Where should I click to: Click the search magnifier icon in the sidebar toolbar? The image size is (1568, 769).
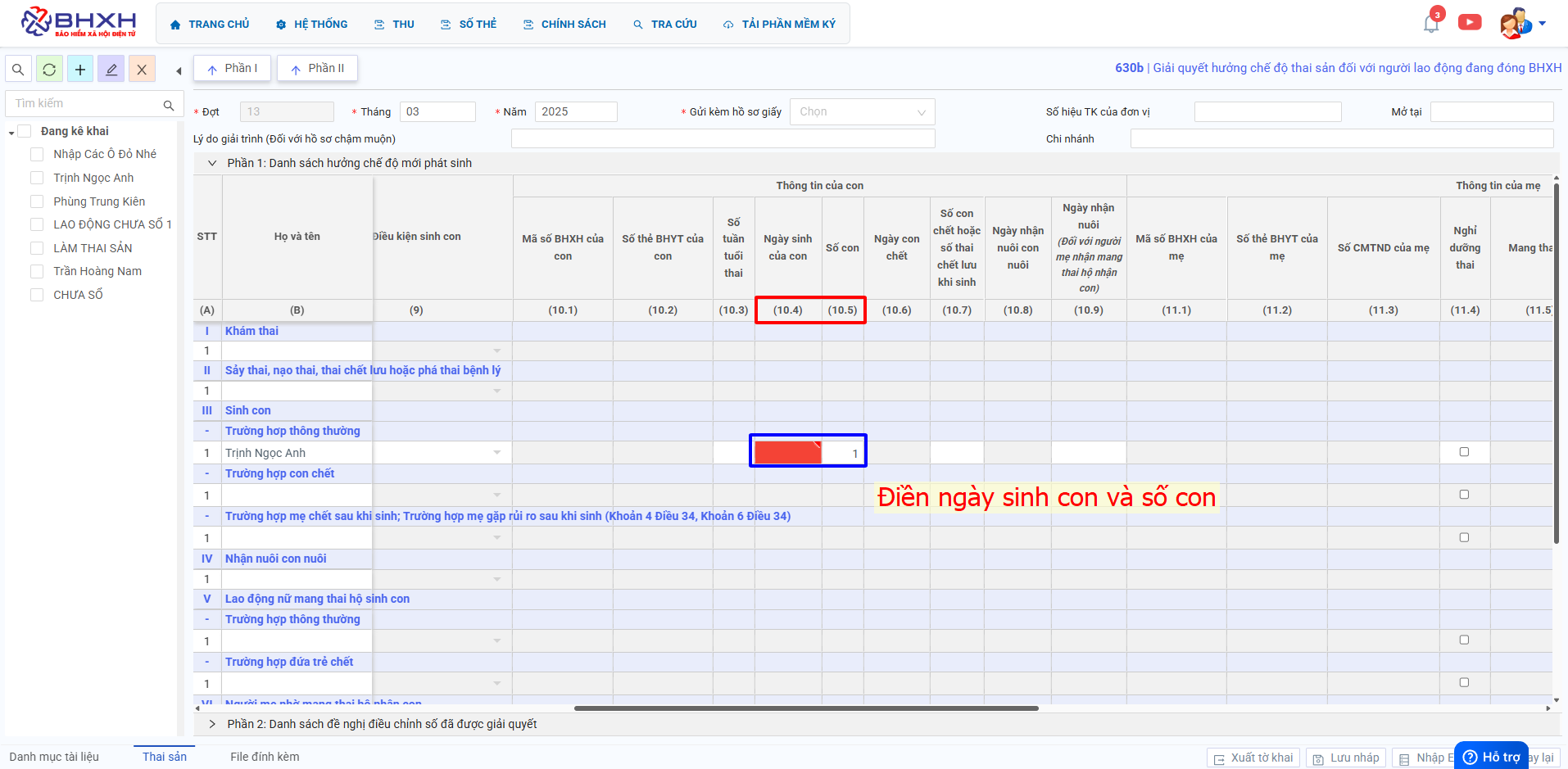[x=18, y=70]
